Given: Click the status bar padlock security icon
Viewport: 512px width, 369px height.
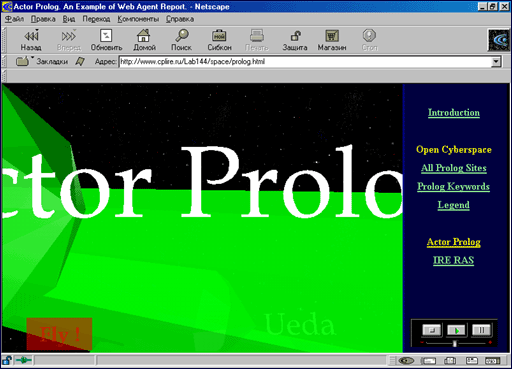Looking at the screenshot, I should click(x=7, y=360).
